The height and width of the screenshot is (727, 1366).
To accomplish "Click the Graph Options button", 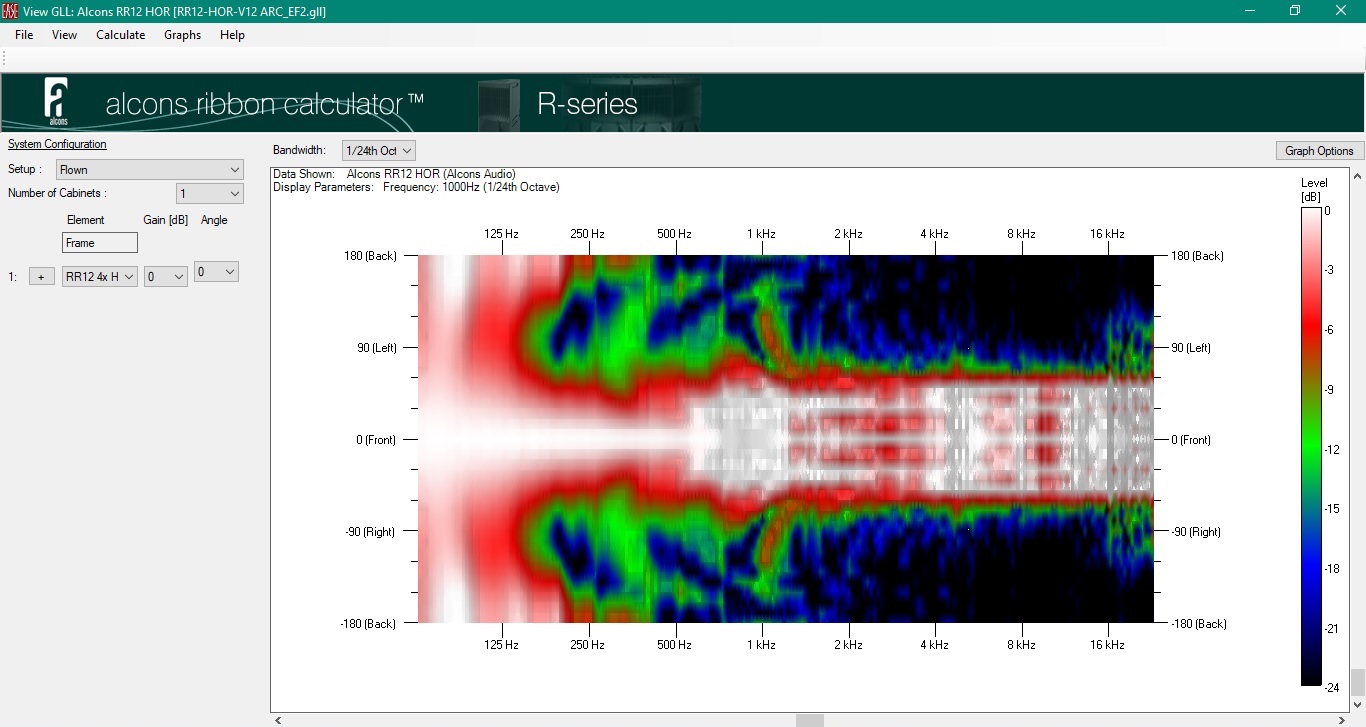I will pyautogui.click(x=1319, y=151).
